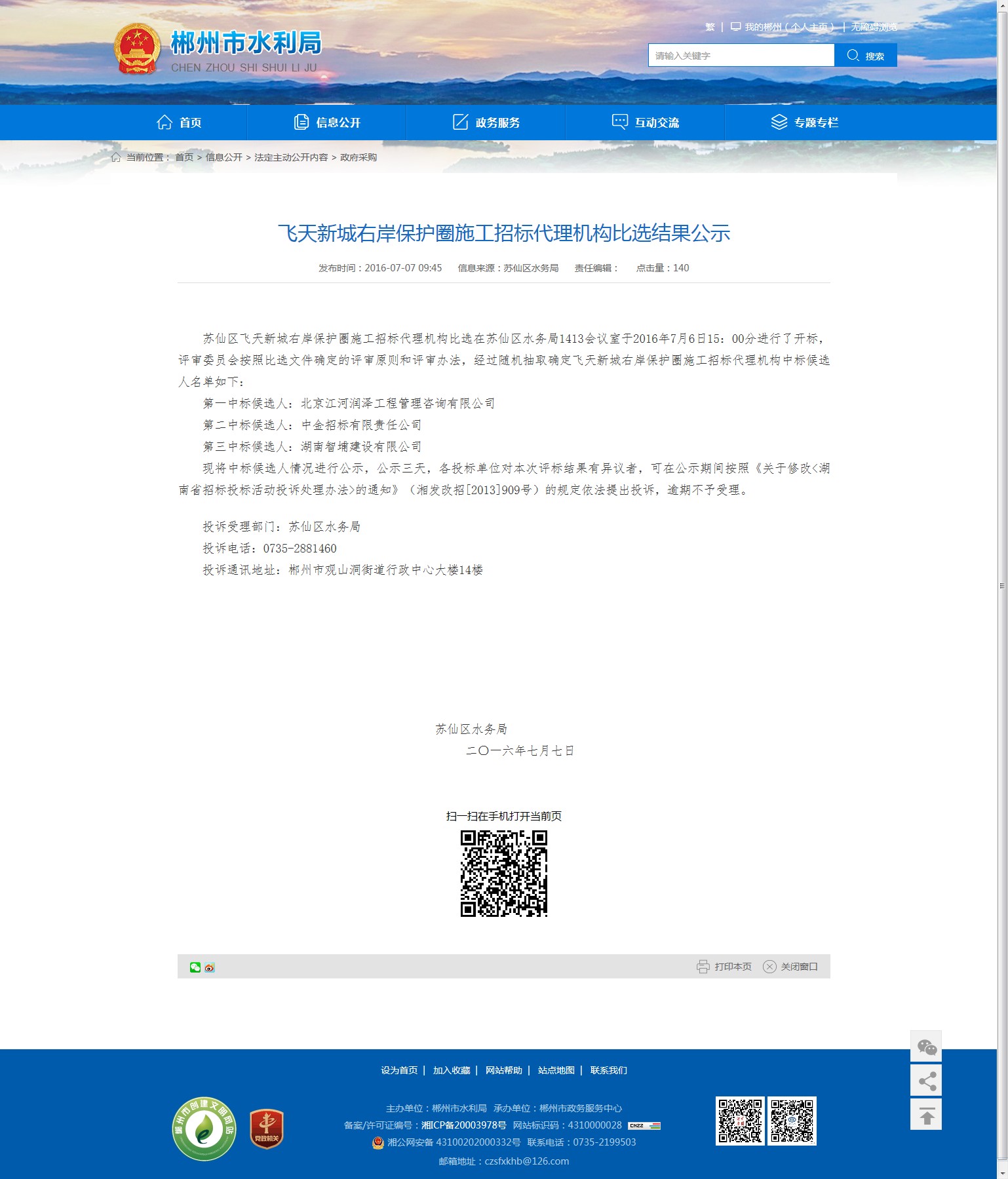Open the 湘ICP备20003978号 record link
Viewport: 1008px width, 1179px height.
[464, 1125]
